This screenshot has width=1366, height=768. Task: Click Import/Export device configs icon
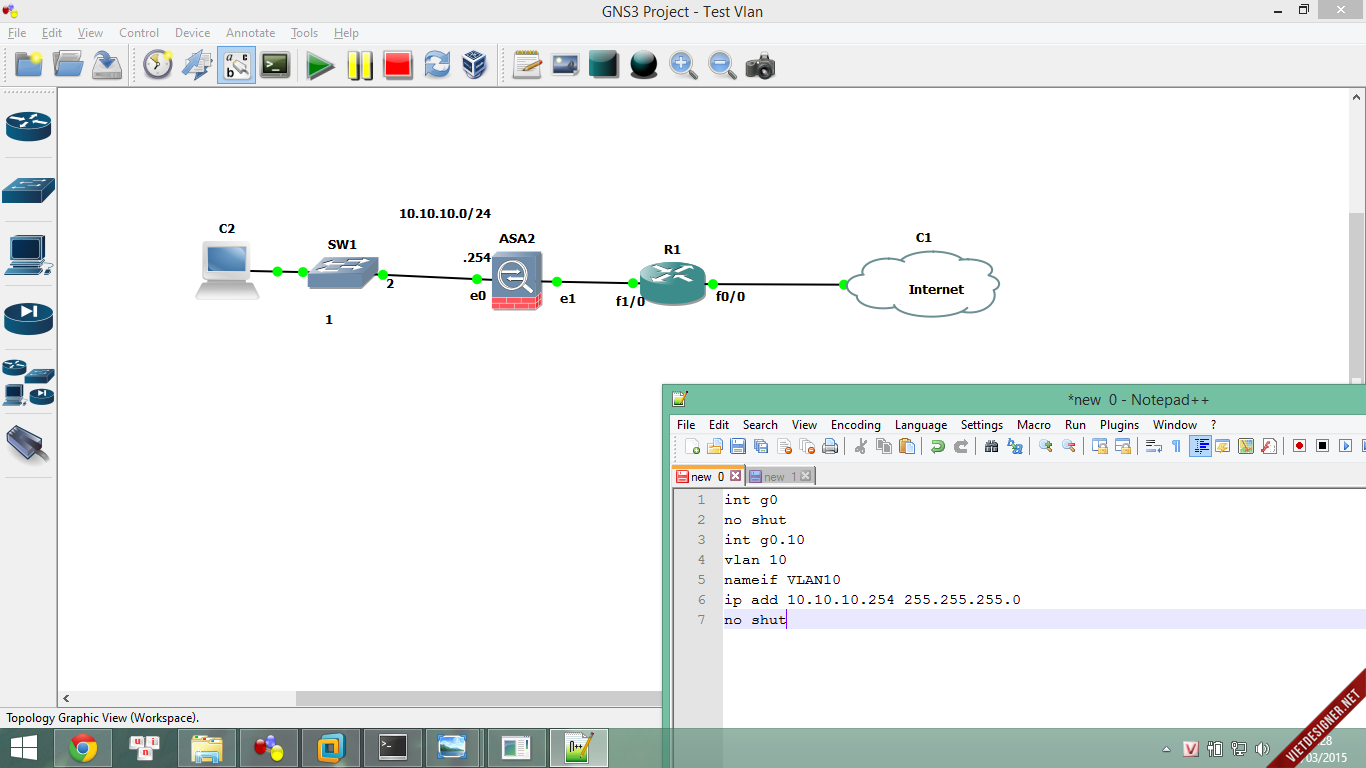tap(197, 66)
